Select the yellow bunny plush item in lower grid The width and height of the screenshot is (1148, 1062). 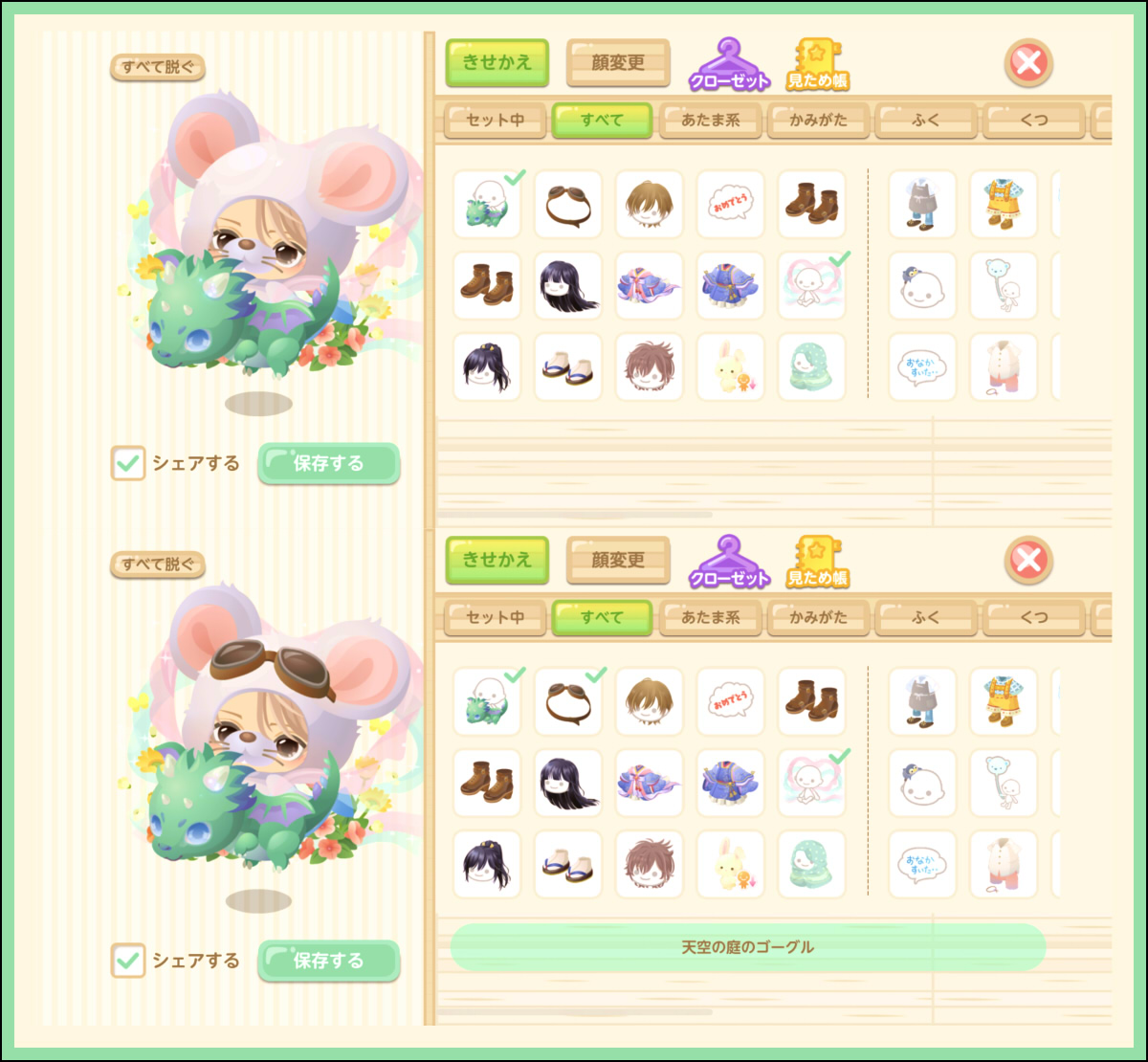pyautogui.click(x=731, y=864)
